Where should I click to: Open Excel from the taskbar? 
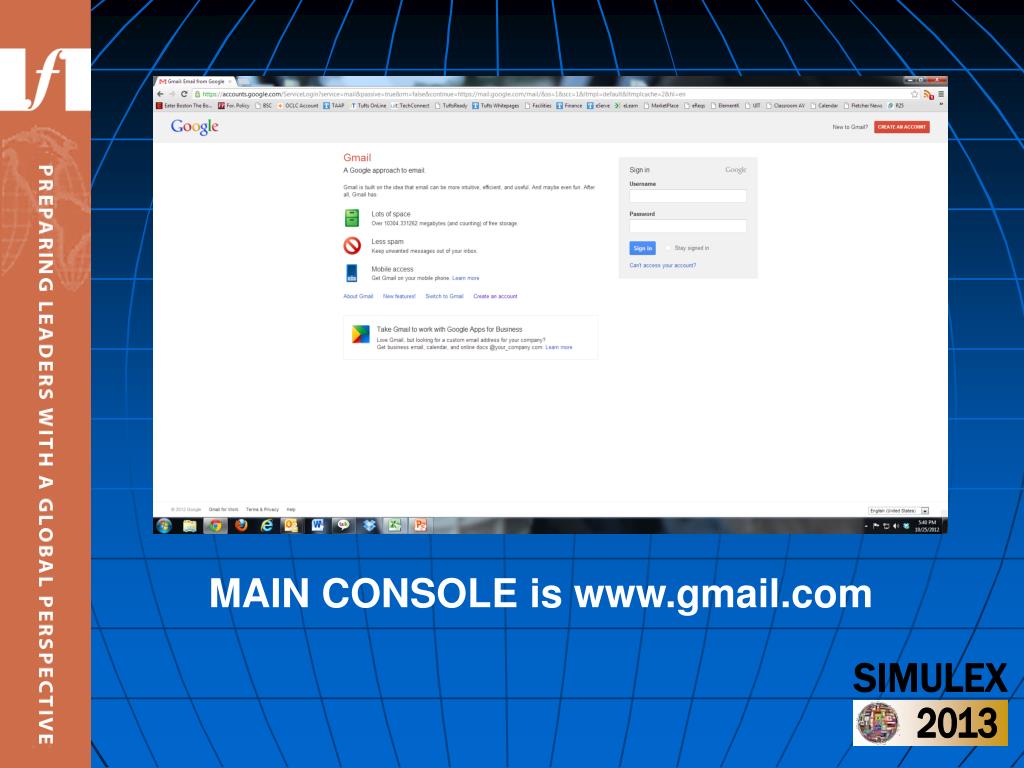pos(394,526)
